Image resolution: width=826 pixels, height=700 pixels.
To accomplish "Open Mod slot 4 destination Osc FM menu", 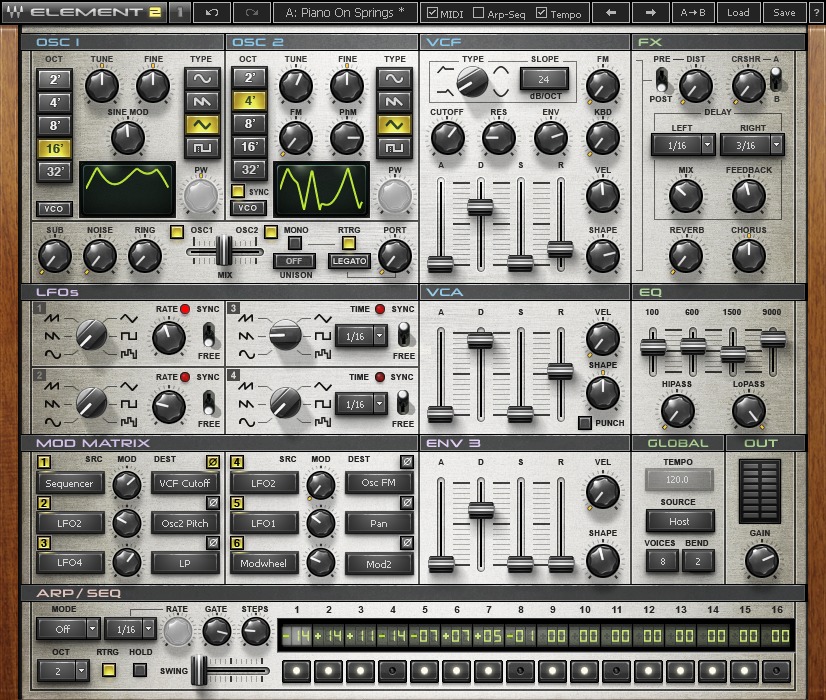I will pos(379,484).
